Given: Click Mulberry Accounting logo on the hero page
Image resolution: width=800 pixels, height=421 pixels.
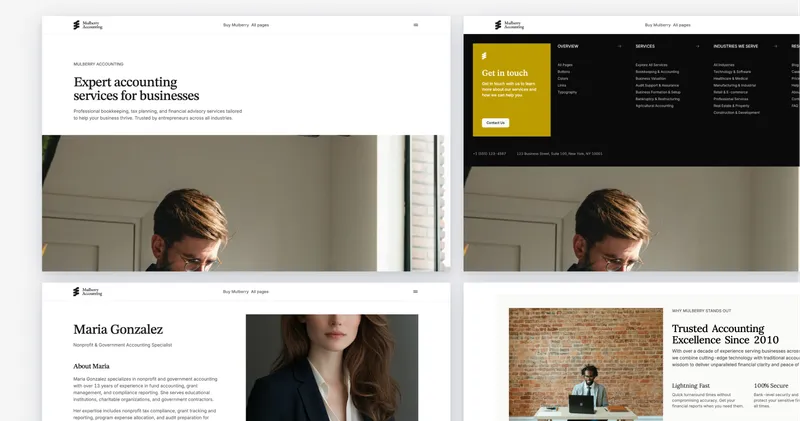Looking at the screenshot, I should pos(88,25).
